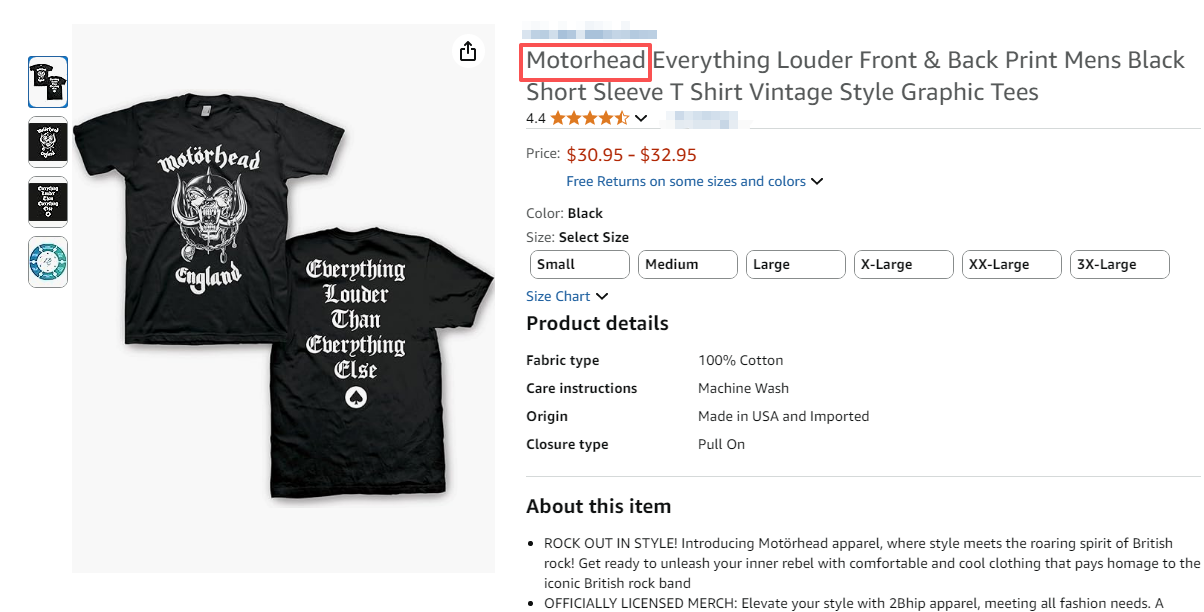This screenshot has height=612, width=1204.
Task: Click the 4.4 rating number
Action: pyautogui.click(x=536, y=118)
